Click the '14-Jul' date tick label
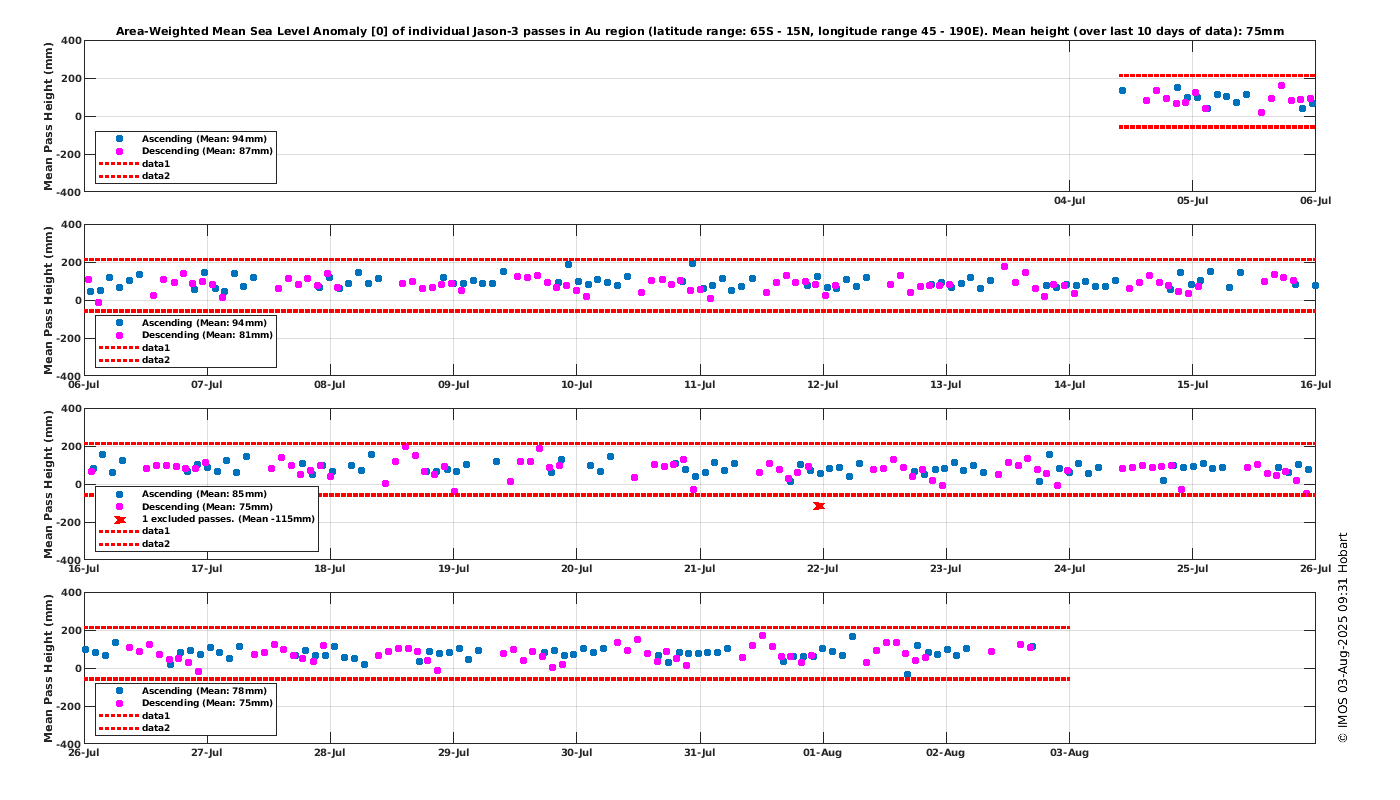This screenshot has width=1400, height=800. (1070, 385)
